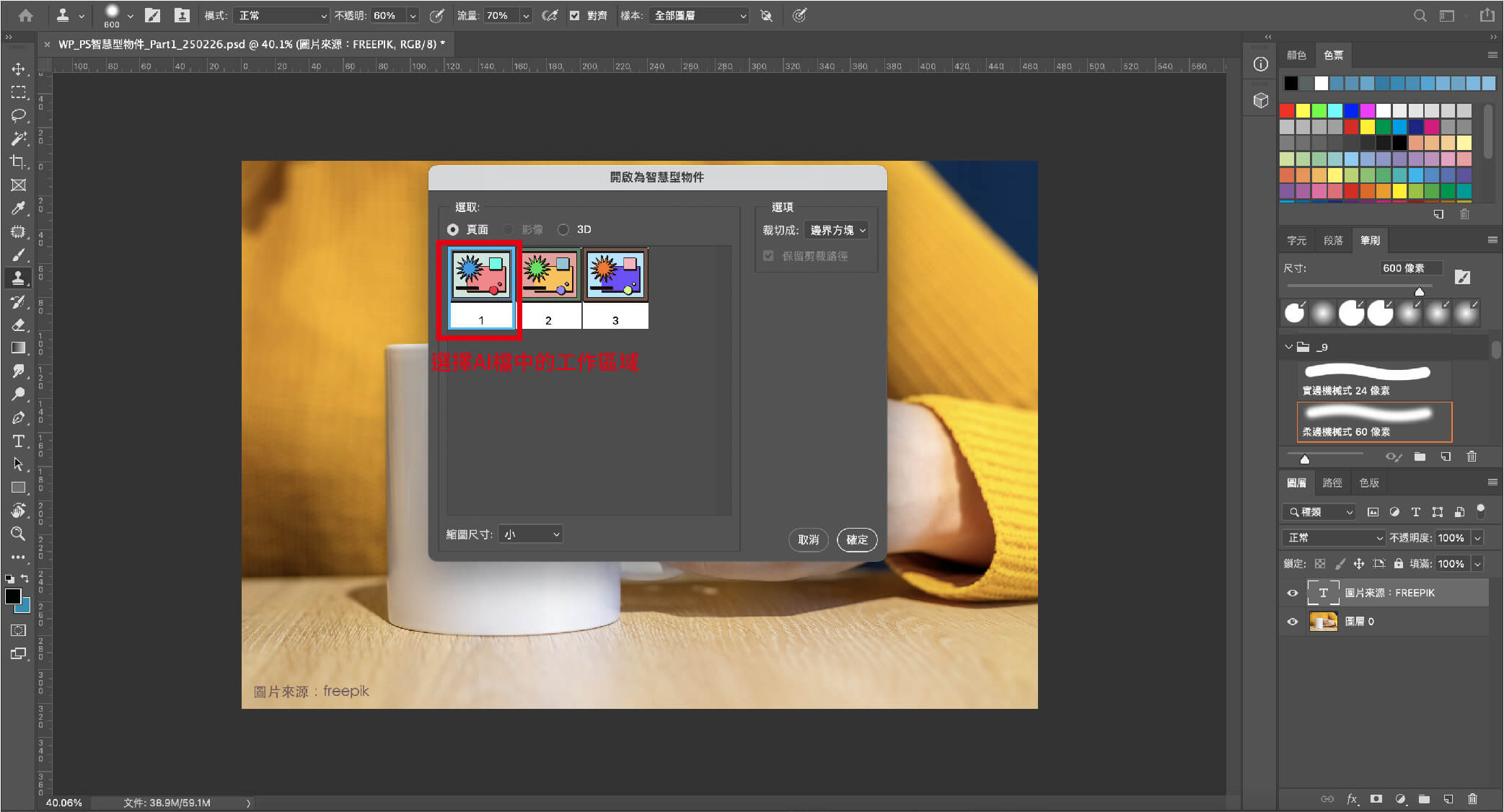Image resolution: width=1504 pixels, height=812 pixels.
Task: Click the Home icon in options bar
Action: [26, 15]
